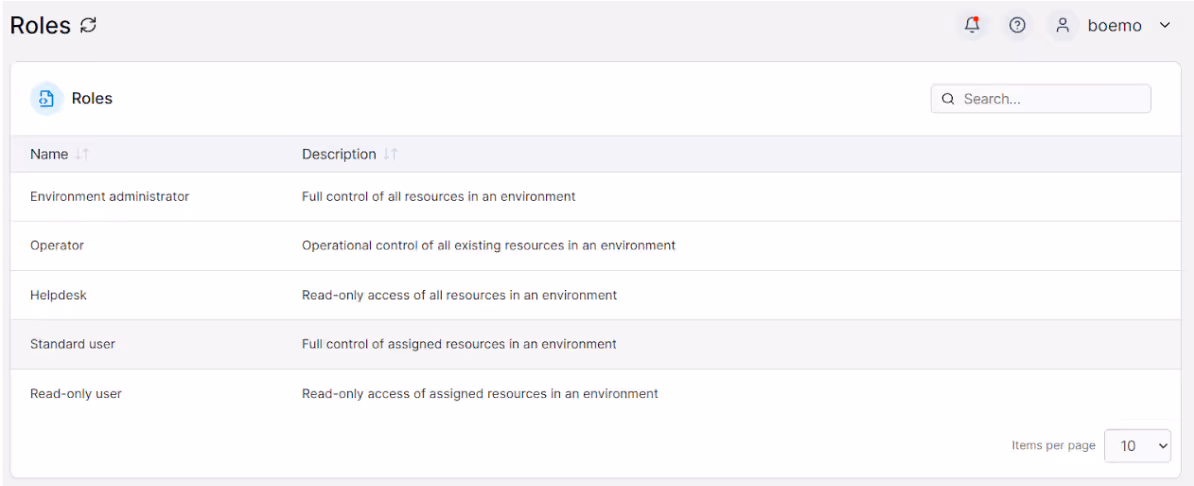Open the boemo username menu
Viewport: 1194px width, 486px height.
(x=1115, y=26)
